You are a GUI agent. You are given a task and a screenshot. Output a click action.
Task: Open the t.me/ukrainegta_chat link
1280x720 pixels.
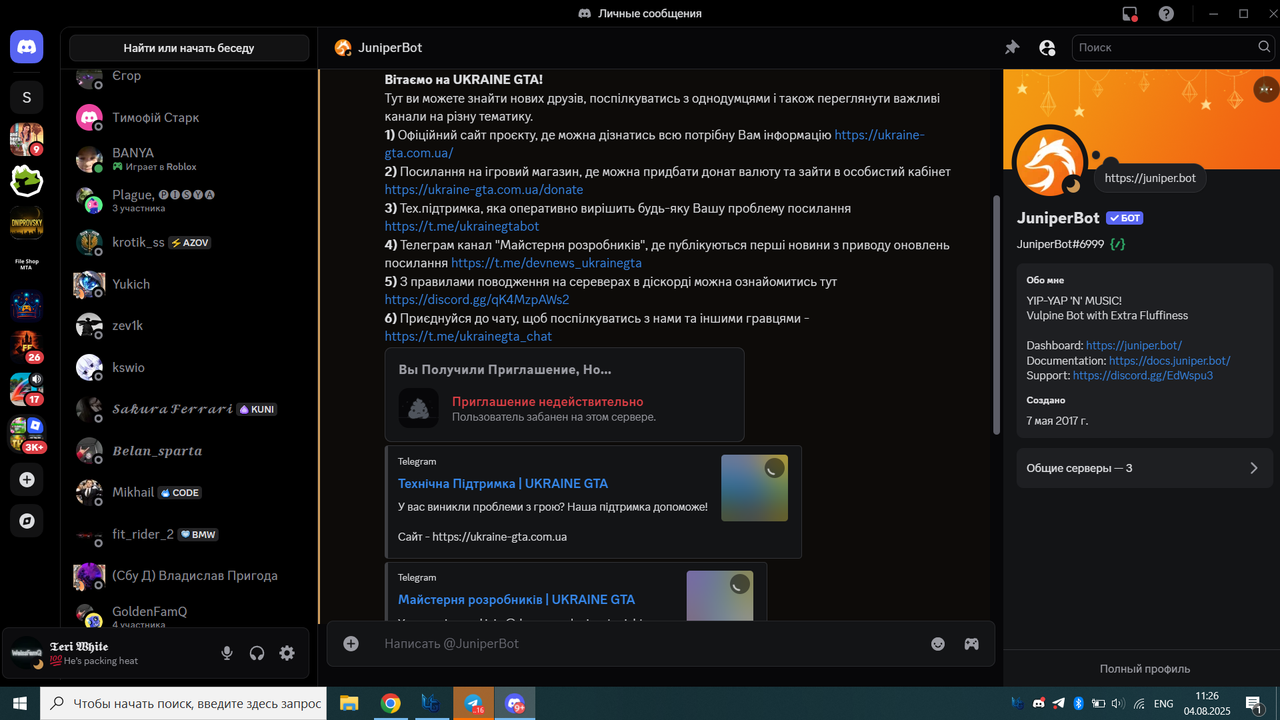point(468,337)
